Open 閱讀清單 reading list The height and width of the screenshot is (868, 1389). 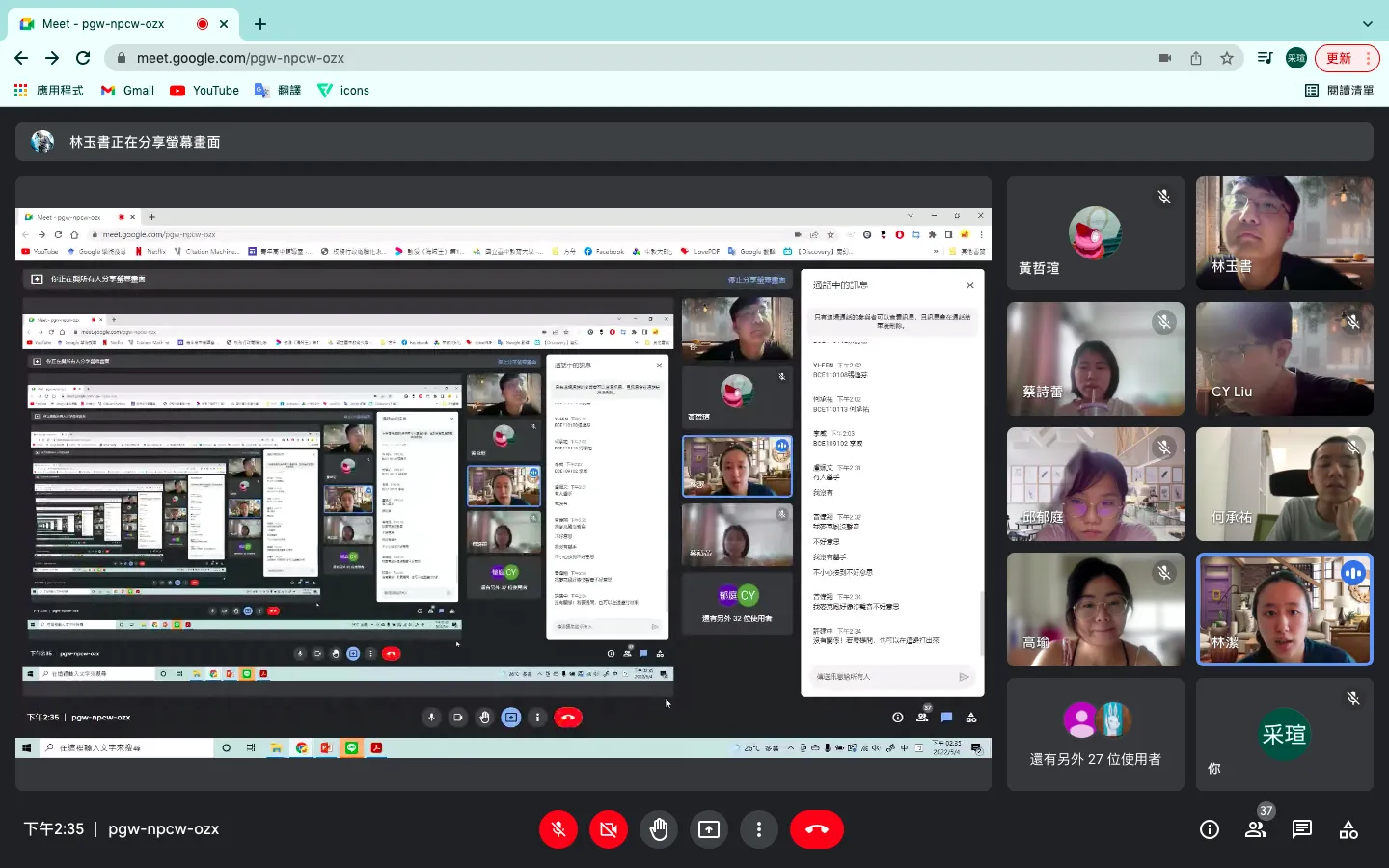(x=1339, y=90)
